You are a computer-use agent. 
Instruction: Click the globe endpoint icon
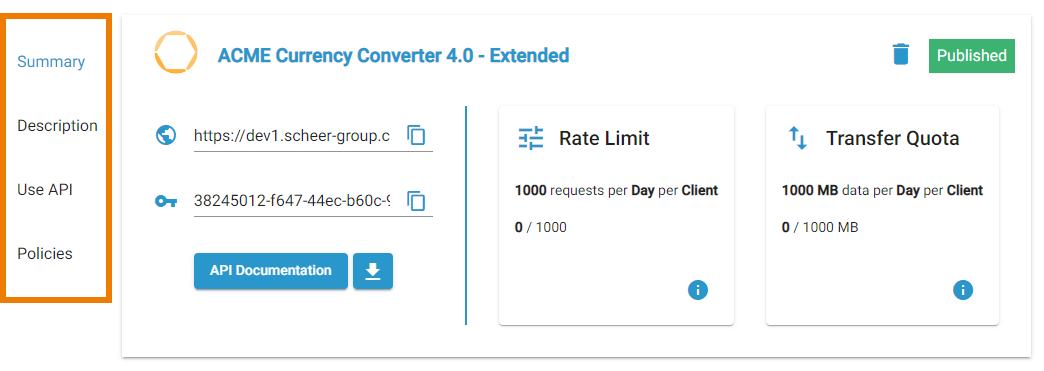[166, 135]
